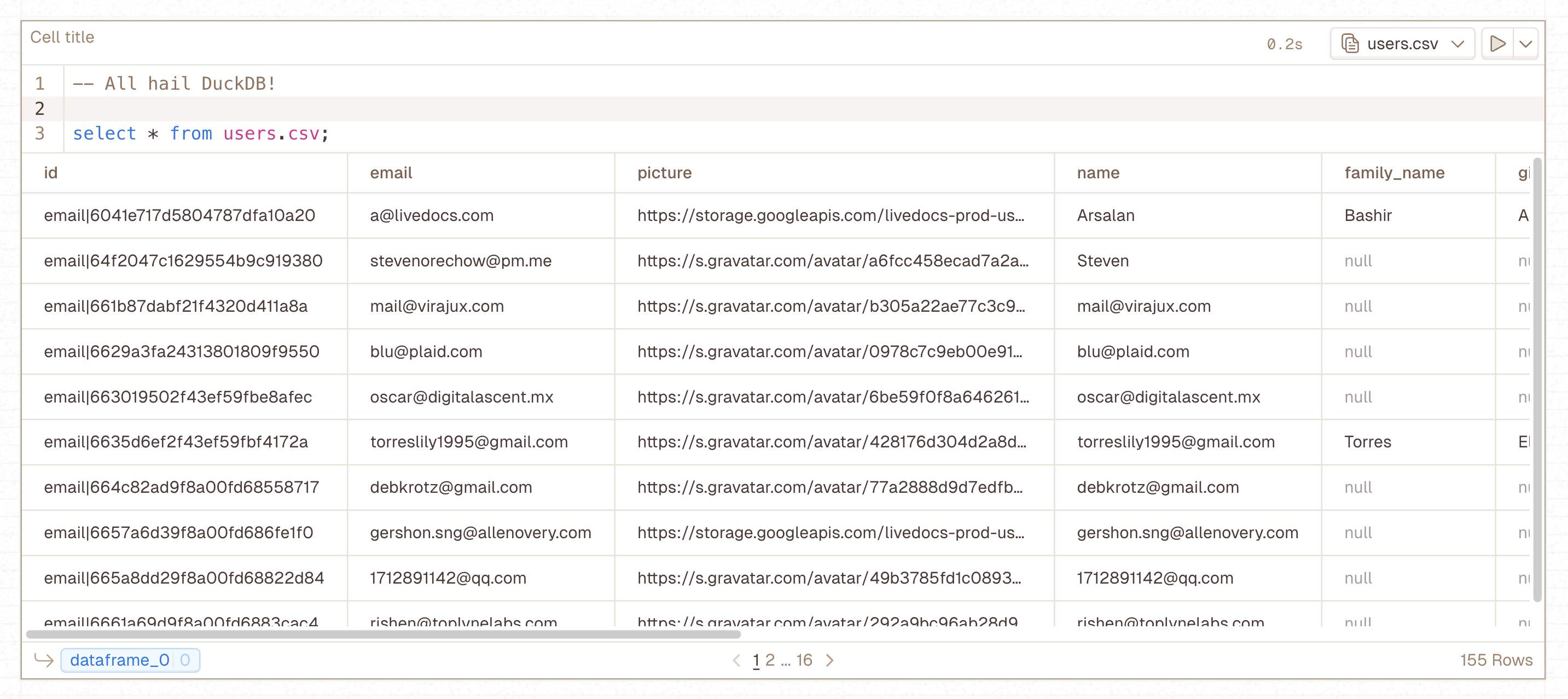The image size is (1568, 699).
Task: Jump to results page 2
Action: 771,660
